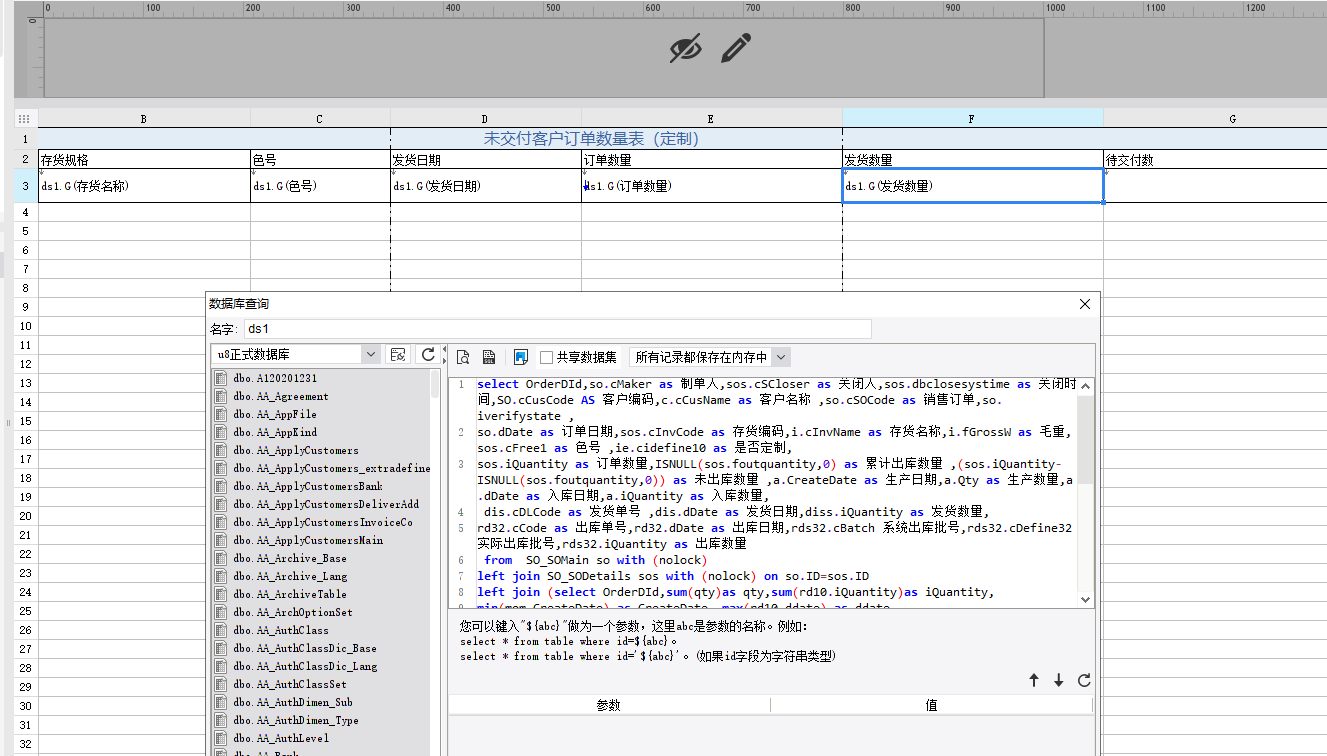Select dbo.AA_AuthDimen_Type table
1327x756 pixels.
(296, 721)
